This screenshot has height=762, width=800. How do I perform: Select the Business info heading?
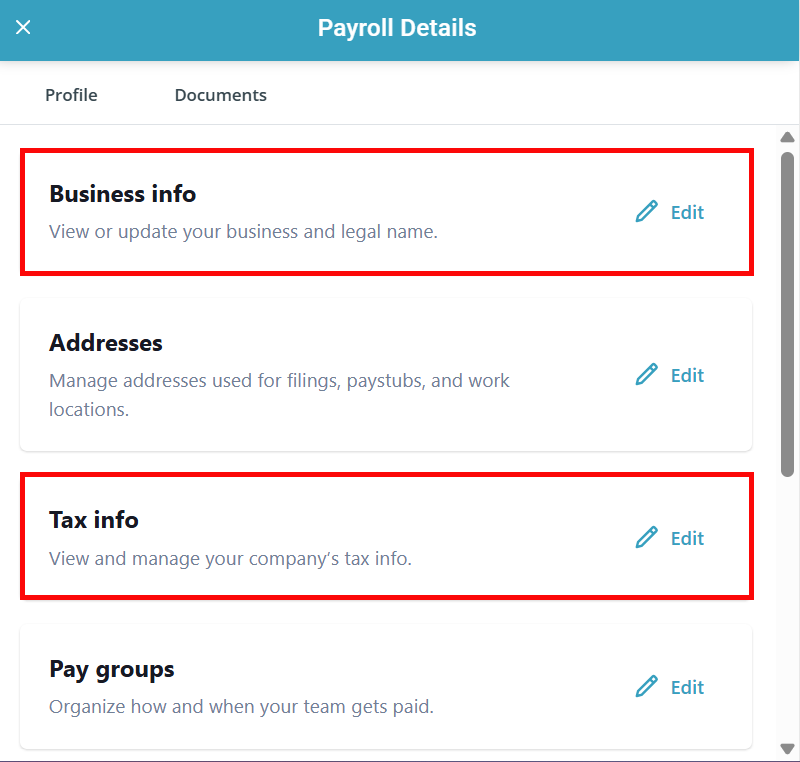[x=123, y=194]
